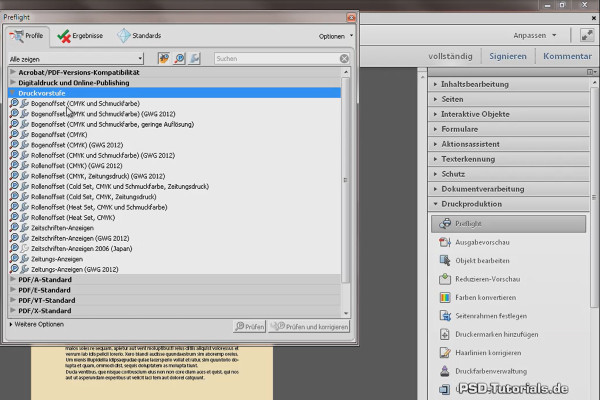The width and height of the screenshot is (600, 400).
Task: Open Seitenrahmen festlegen tool
Action: 483,316
